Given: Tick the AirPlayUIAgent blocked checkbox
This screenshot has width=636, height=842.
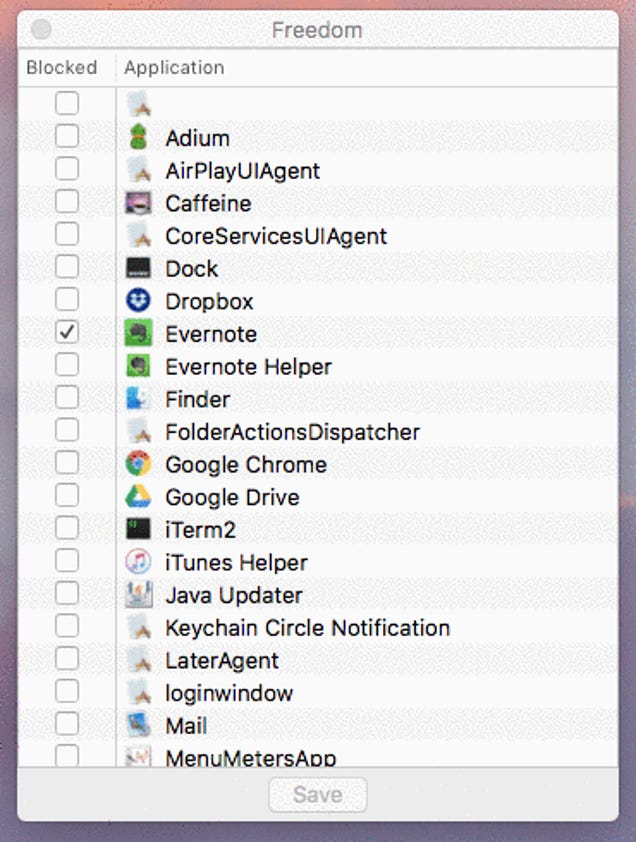Looking at the screenshot, I should pos(67,169).
